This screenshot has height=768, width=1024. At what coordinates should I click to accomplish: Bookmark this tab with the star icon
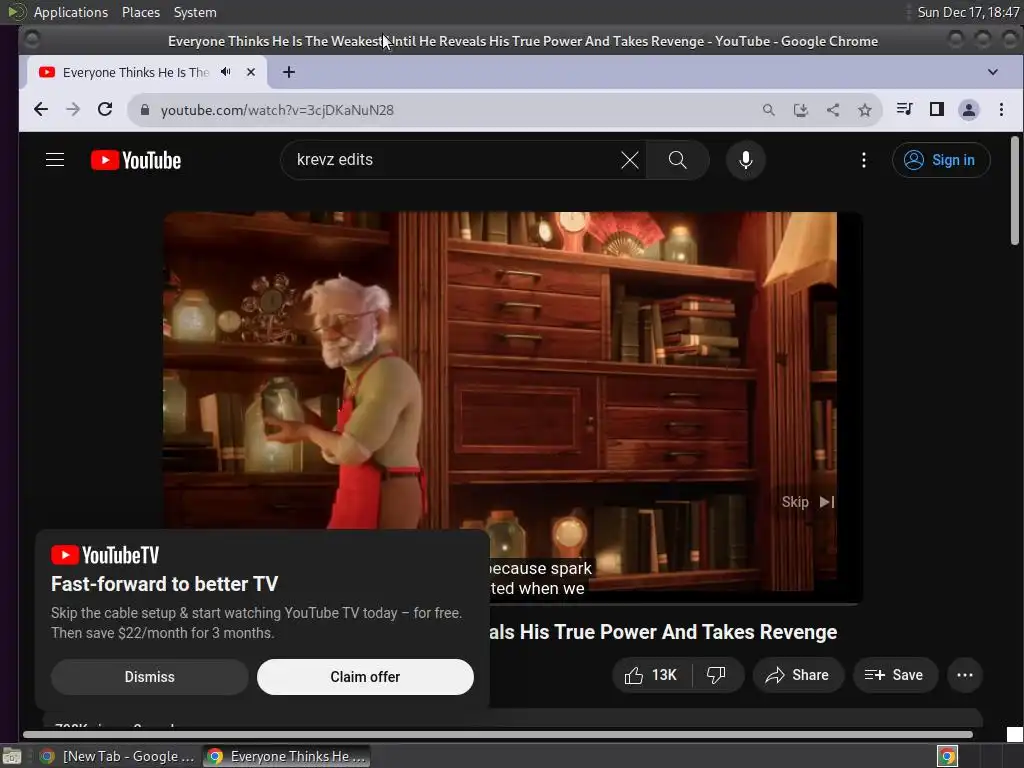click(865, 110)
